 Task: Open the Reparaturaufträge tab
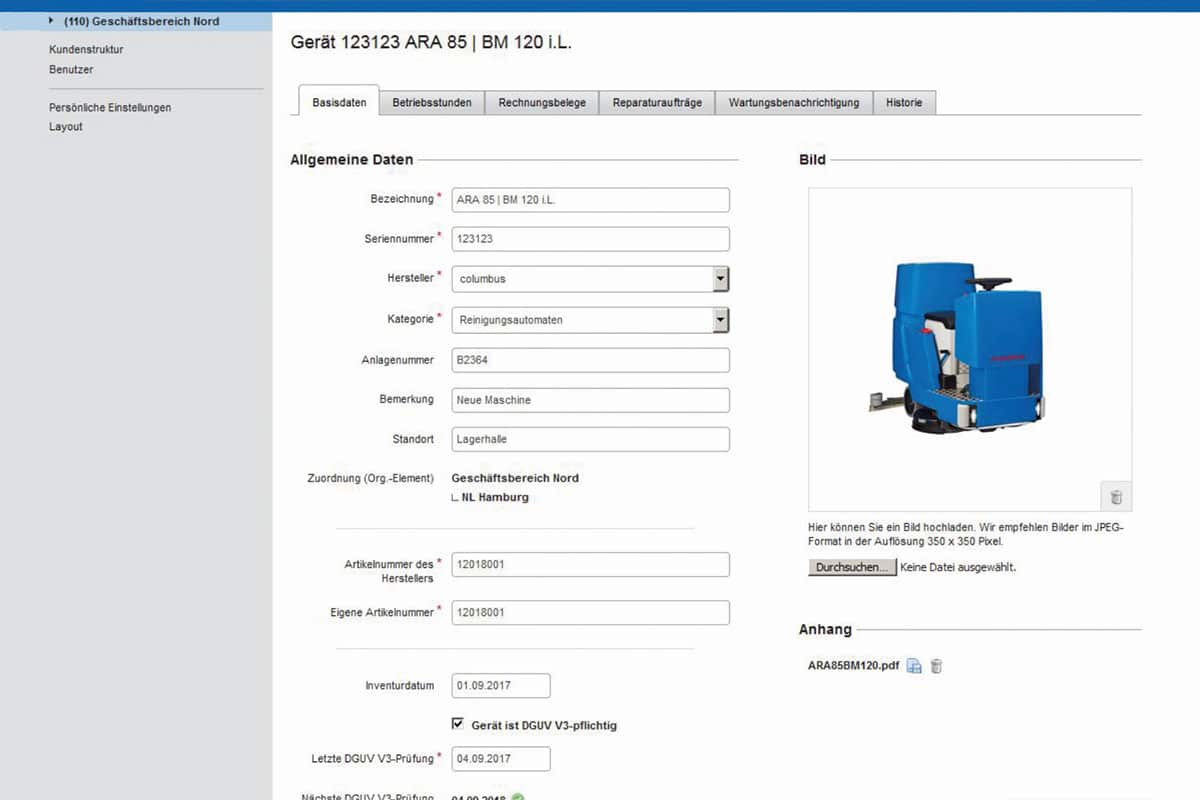pos(657,102)
